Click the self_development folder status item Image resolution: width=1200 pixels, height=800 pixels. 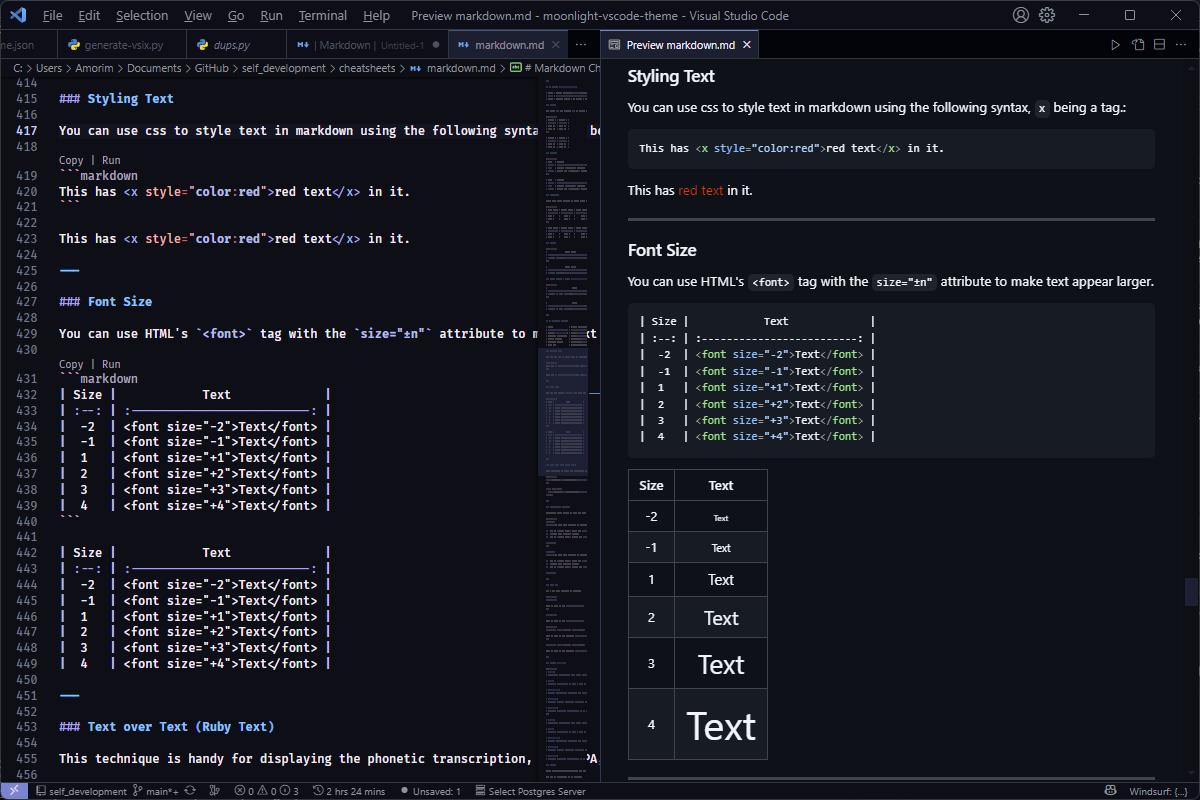pyautogui.click(x=81, y=791)
